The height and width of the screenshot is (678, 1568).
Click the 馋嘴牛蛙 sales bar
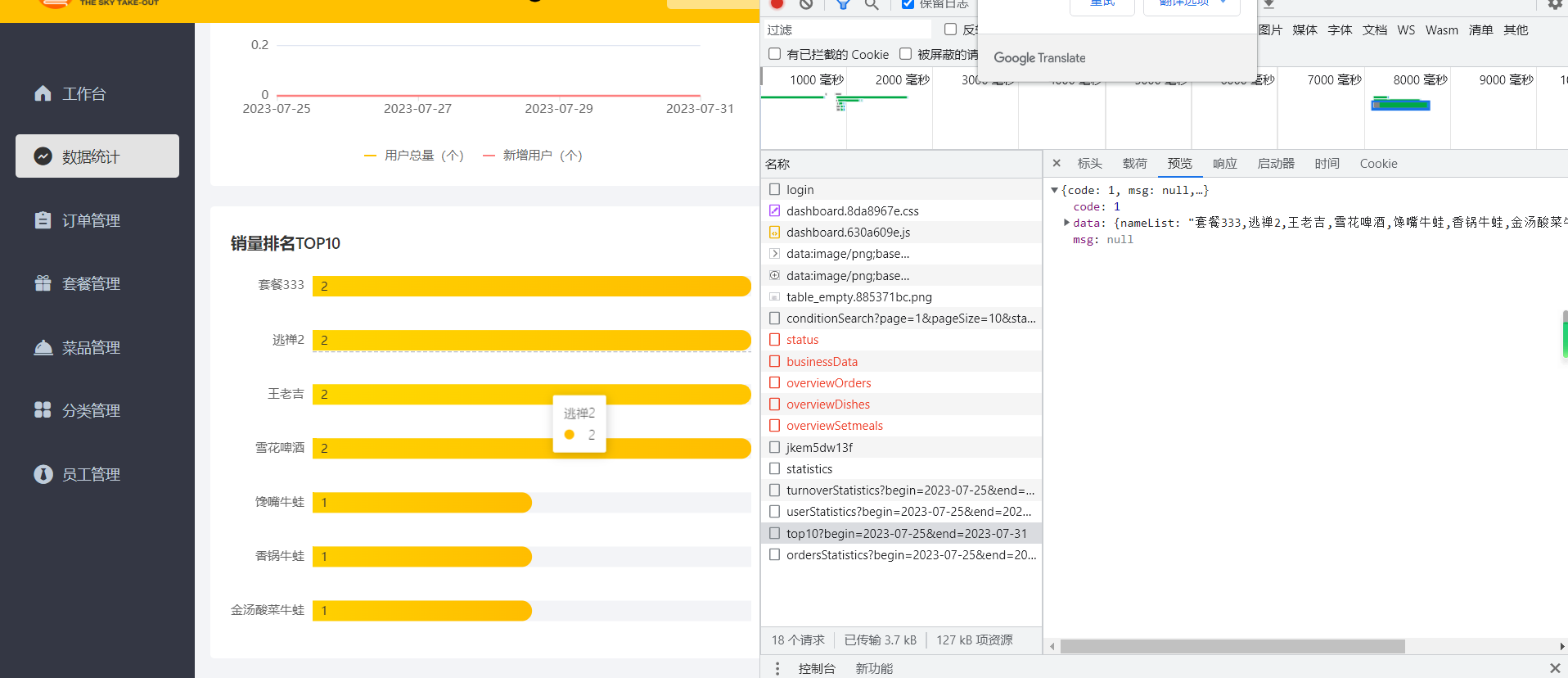422,502
